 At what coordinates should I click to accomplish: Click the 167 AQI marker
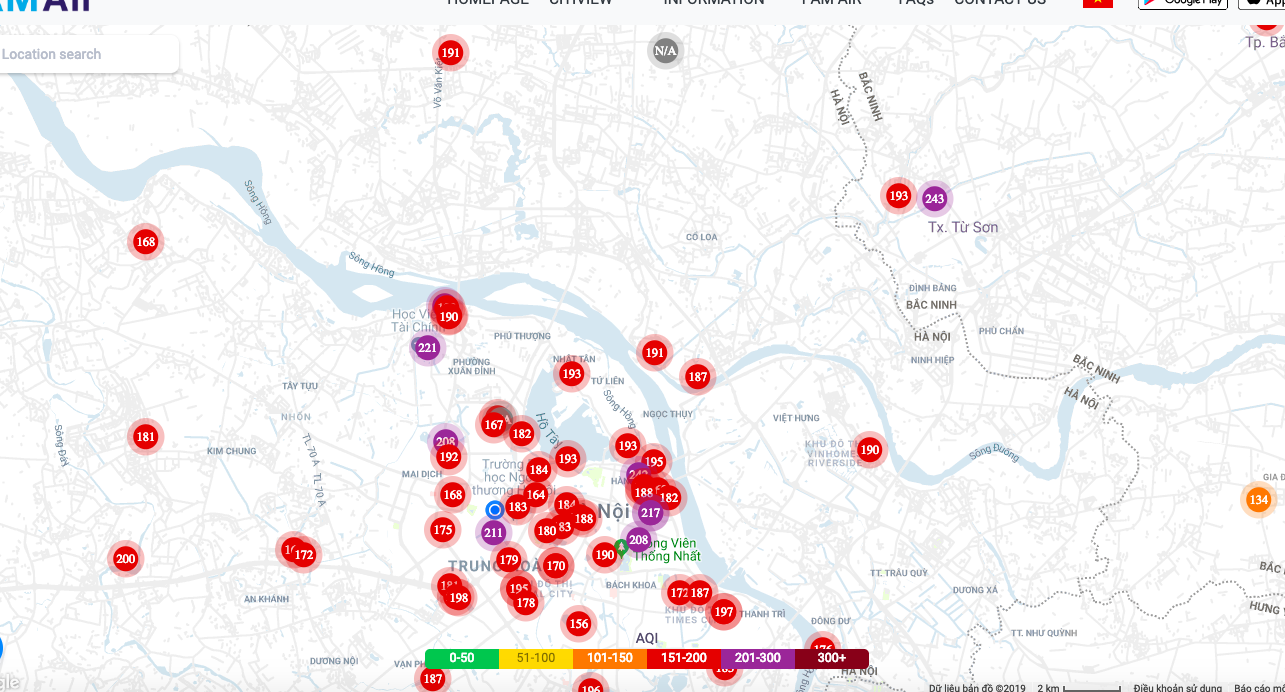(x=494, y=425)
